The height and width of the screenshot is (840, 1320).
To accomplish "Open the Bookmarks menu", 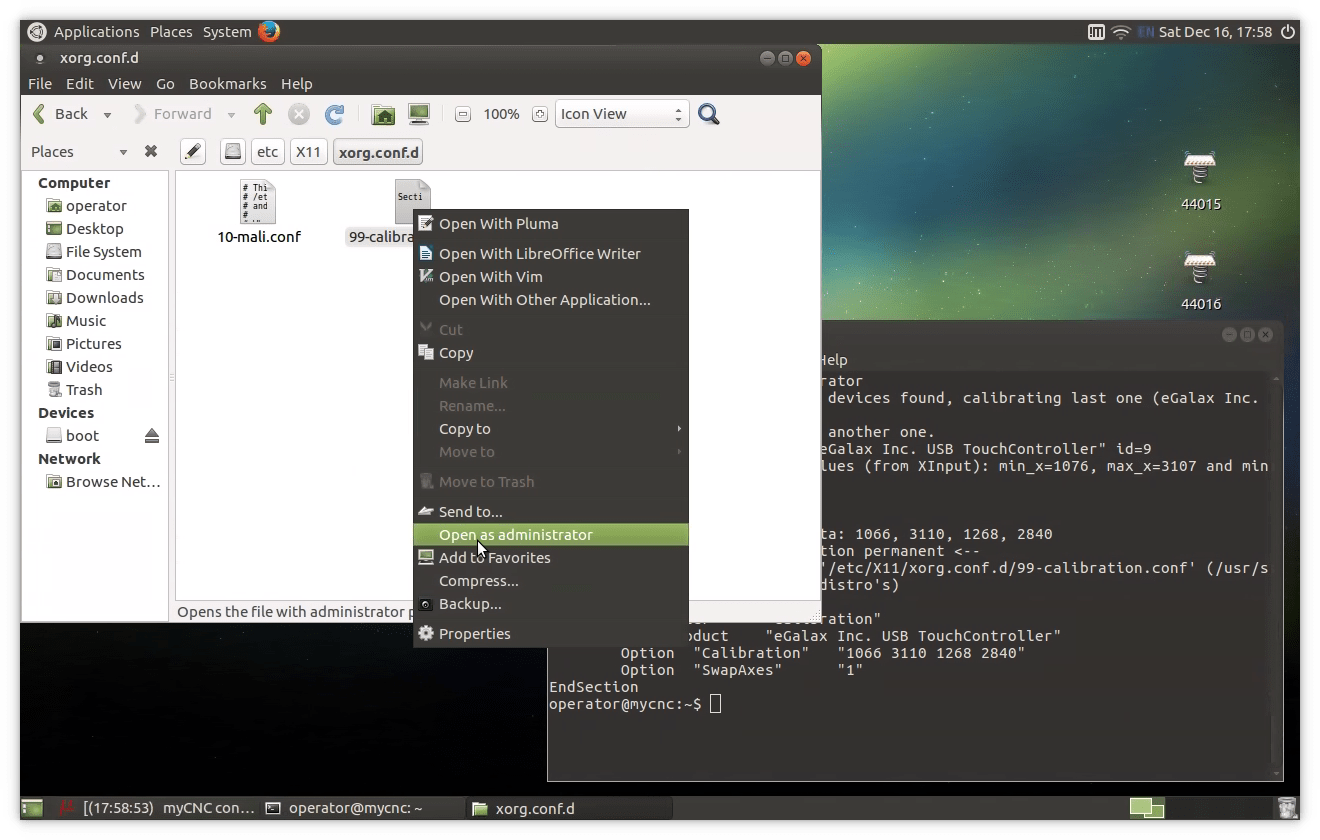I will [x=227, y=83].
